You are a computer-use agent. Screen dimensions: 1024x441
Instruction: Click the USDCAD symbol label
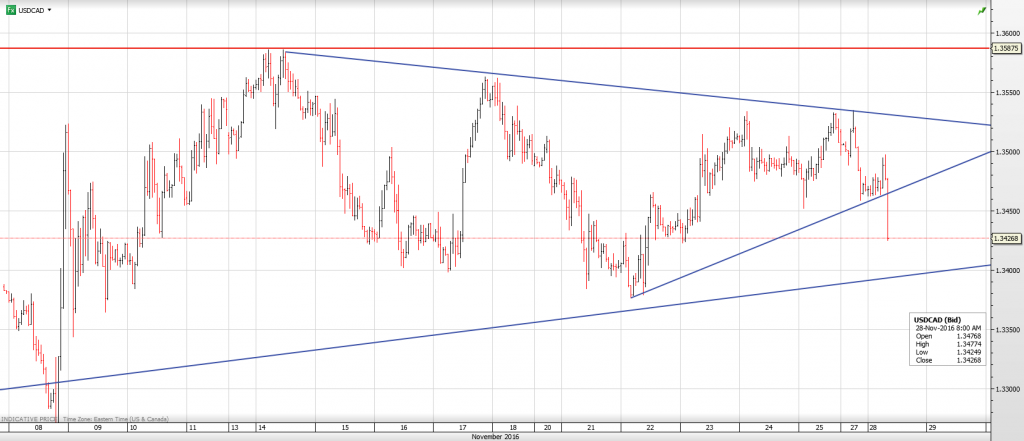pyautogui.click(x=31, y=10)
